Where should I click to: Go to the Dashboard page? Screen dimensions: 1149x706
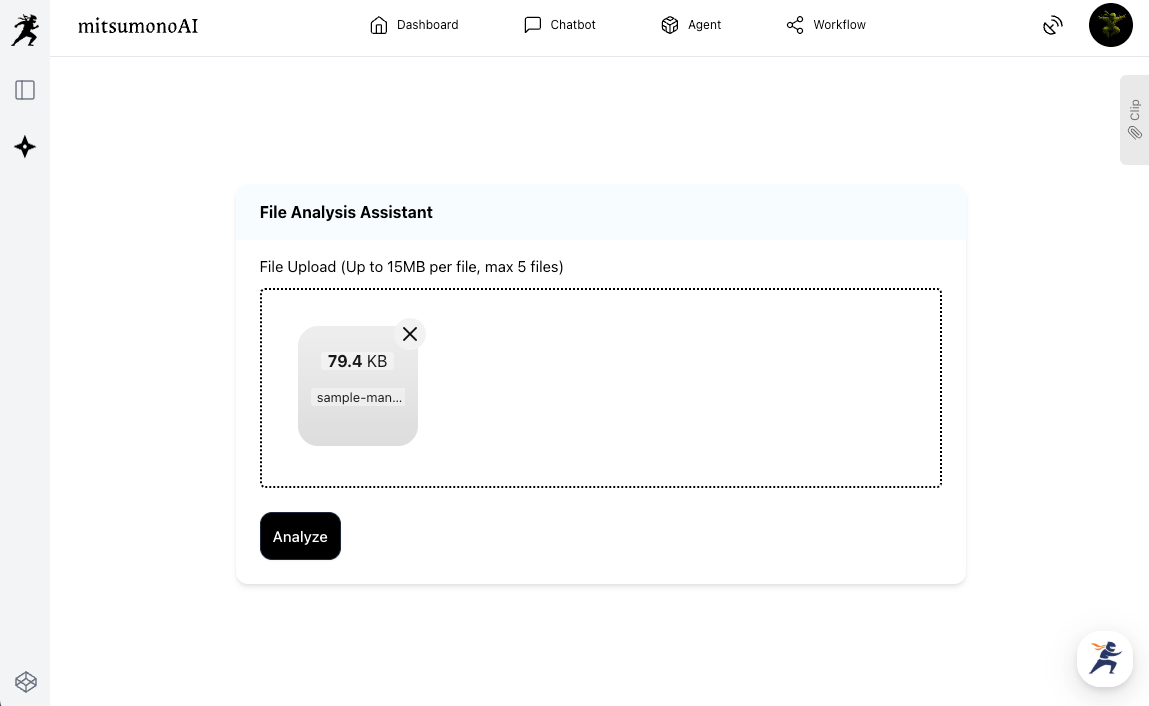(x=414, y=25)
